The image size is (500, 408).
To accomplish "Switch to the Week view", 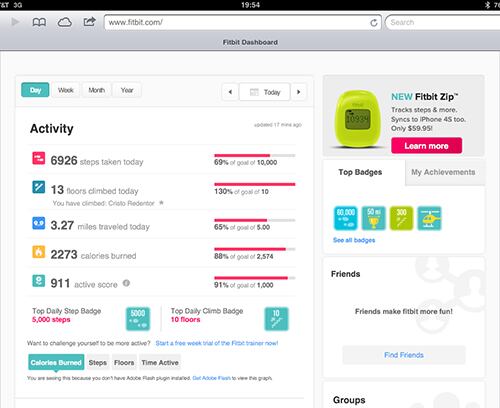I will 66,90.
